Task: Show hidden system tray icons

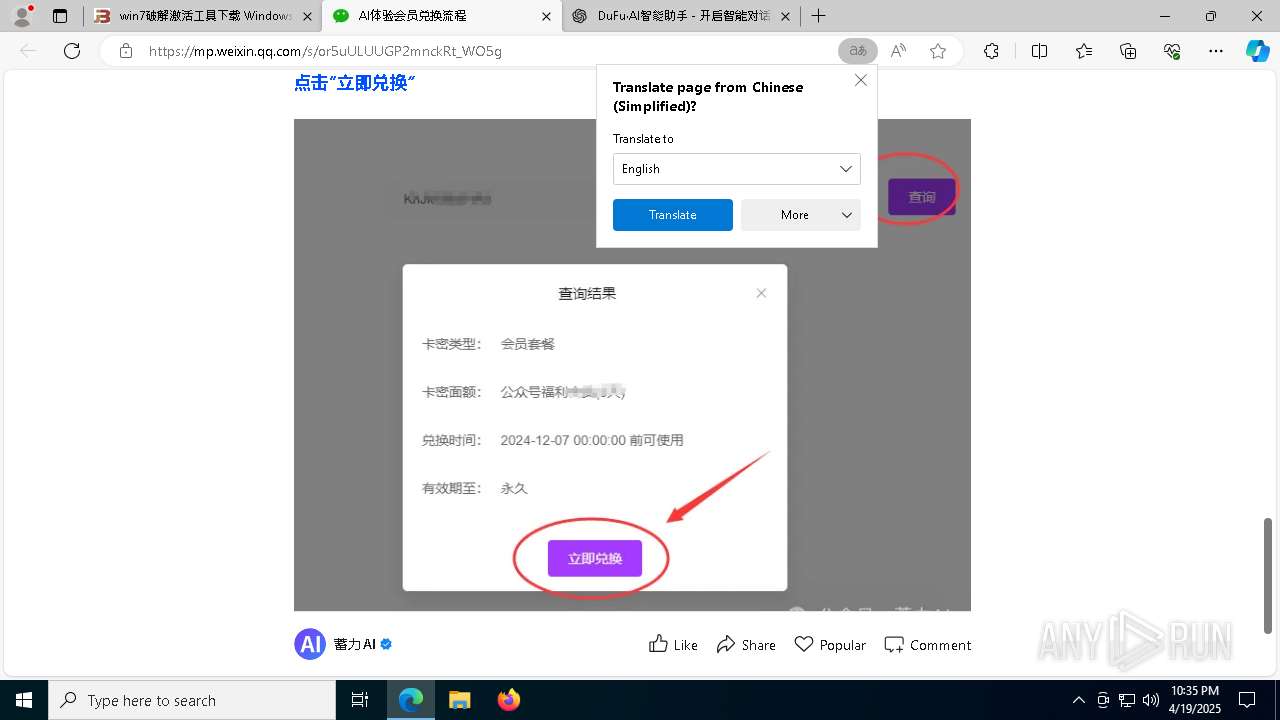Action: [x=1078, y=700]
